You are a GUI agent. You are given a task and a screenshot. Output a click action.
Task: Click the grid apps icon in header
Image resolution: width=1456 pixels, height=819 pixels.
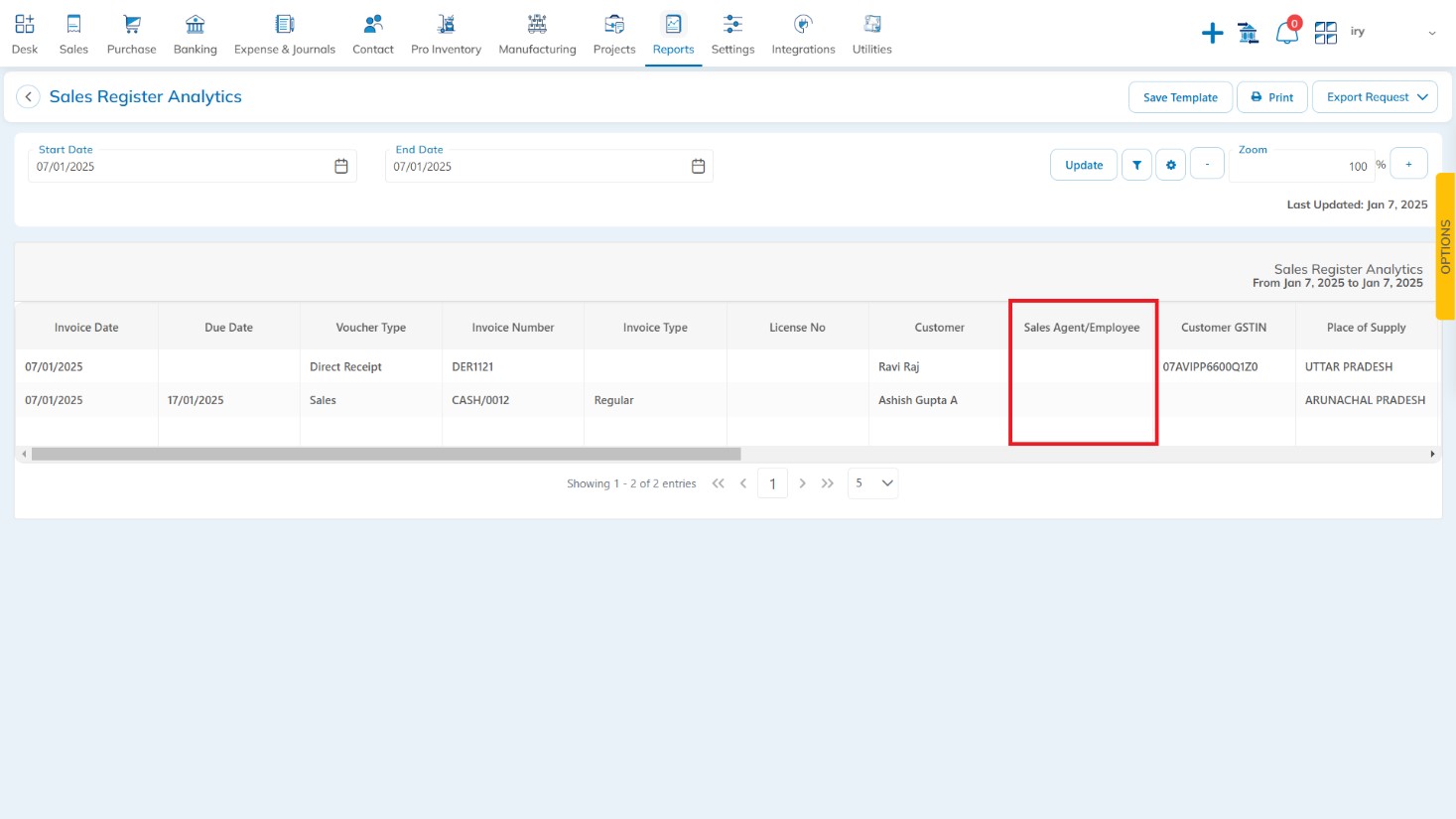(x=1326, y=34)
